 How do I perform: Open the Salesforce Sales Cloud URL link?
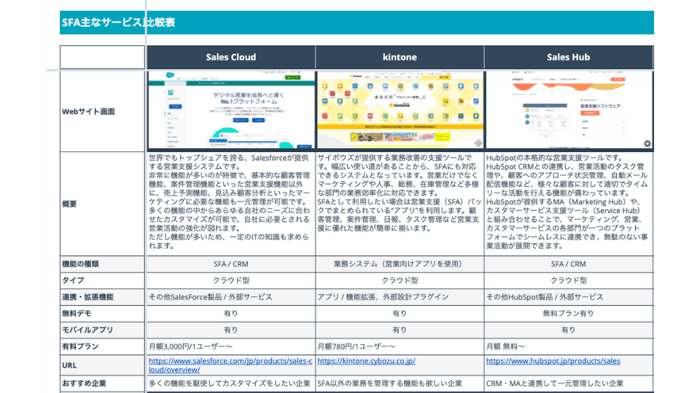pos(230,365)
